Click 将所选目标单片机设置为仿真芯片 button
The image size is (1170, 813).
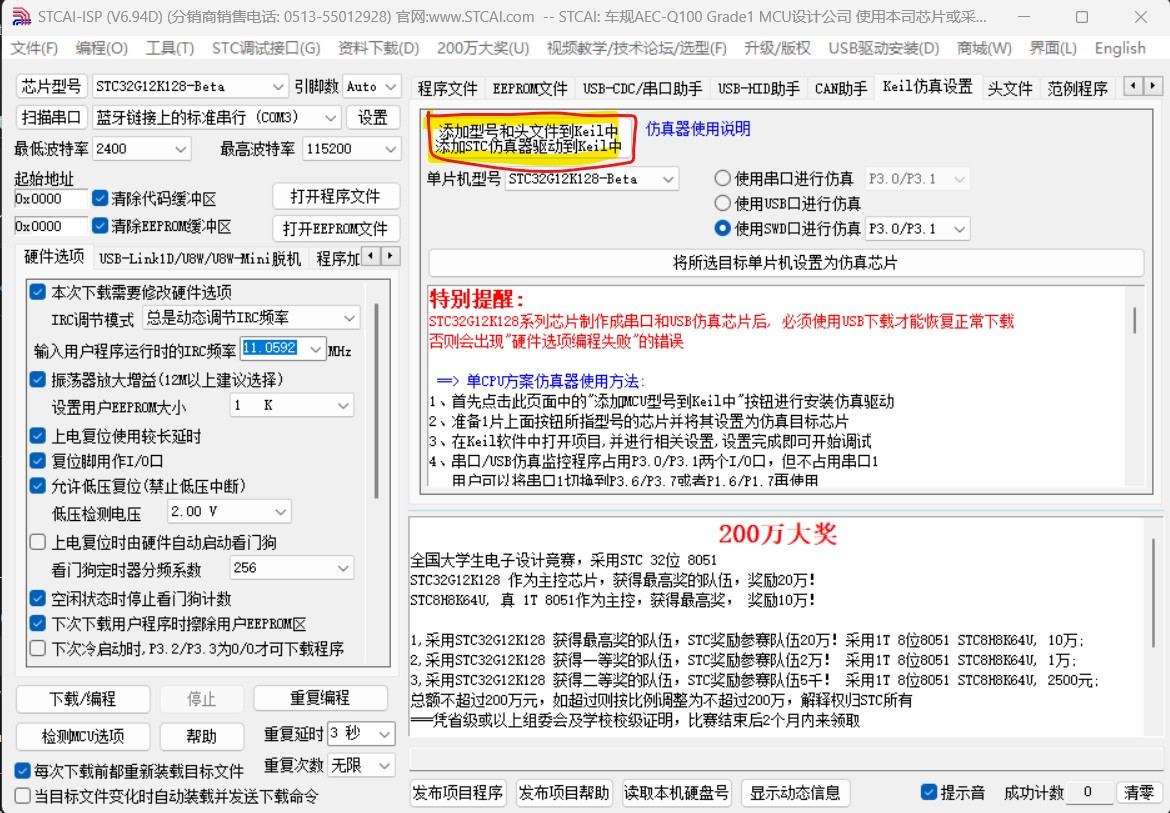coord(786,263)
